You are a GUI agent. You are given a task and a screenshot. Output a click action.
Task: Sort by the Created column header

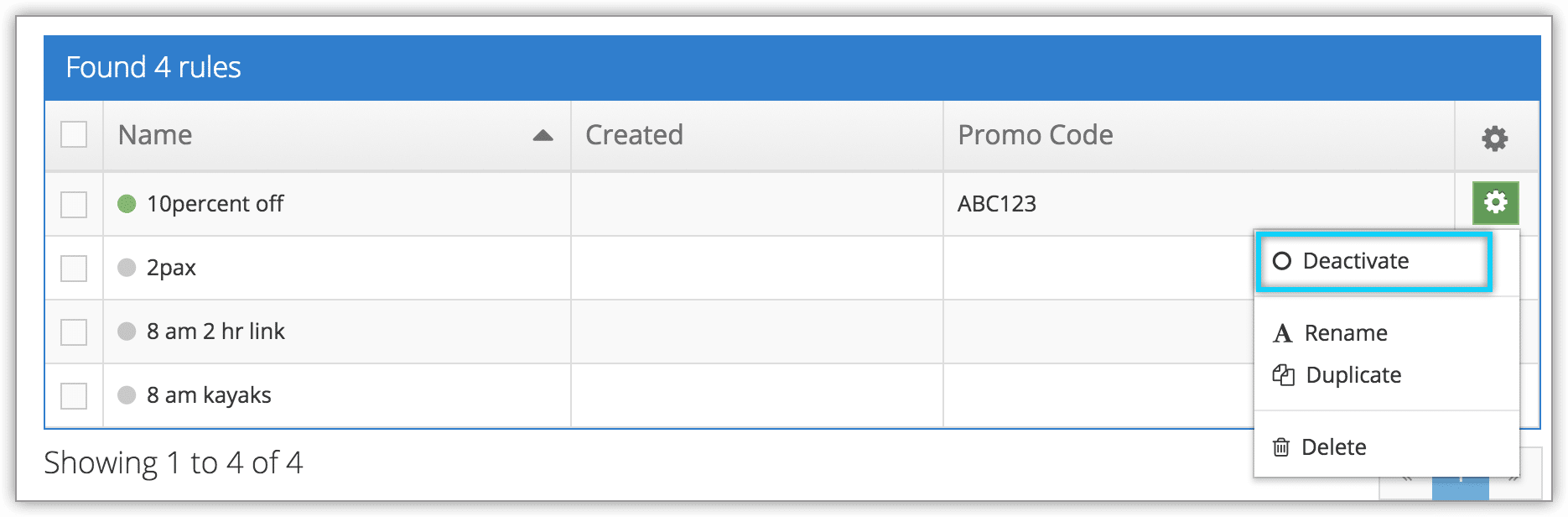(634, 135)
